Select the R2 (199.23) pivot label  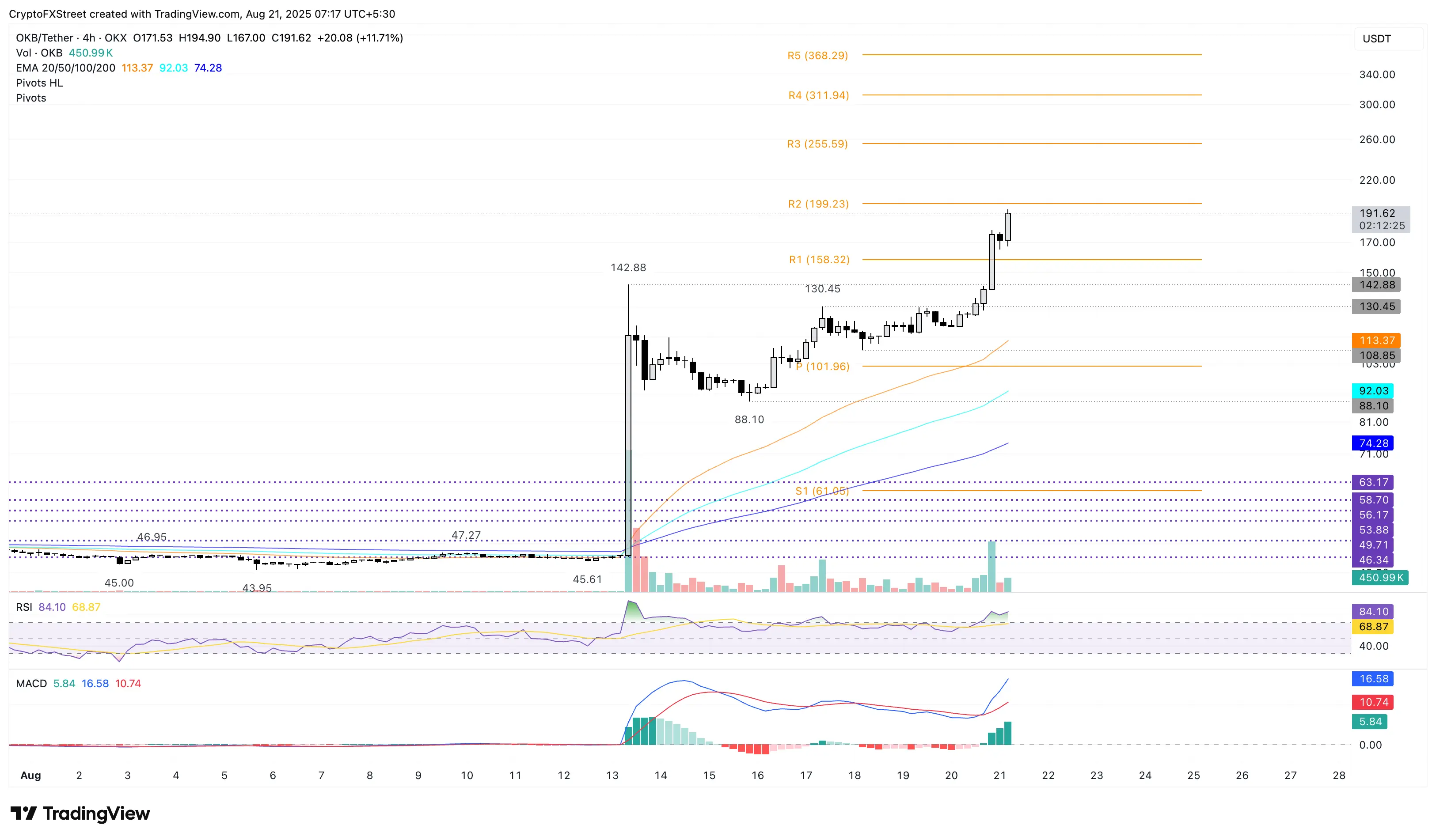tap(818, 204)
